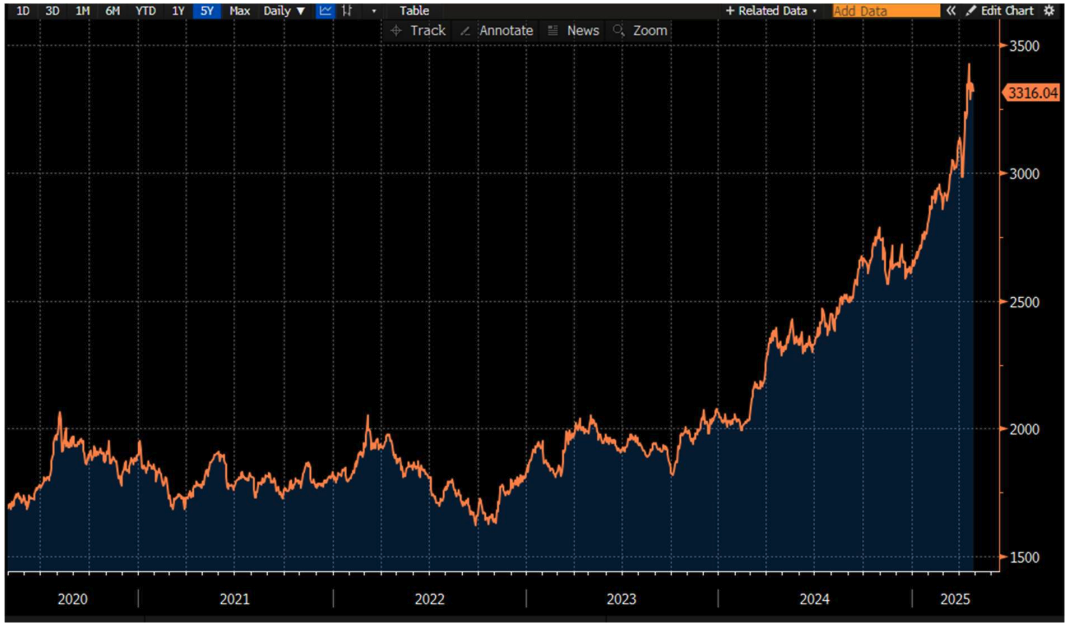Click the orange 3316.04 price label
Screen dimensions: 1072x628
tap(1029, 93)
